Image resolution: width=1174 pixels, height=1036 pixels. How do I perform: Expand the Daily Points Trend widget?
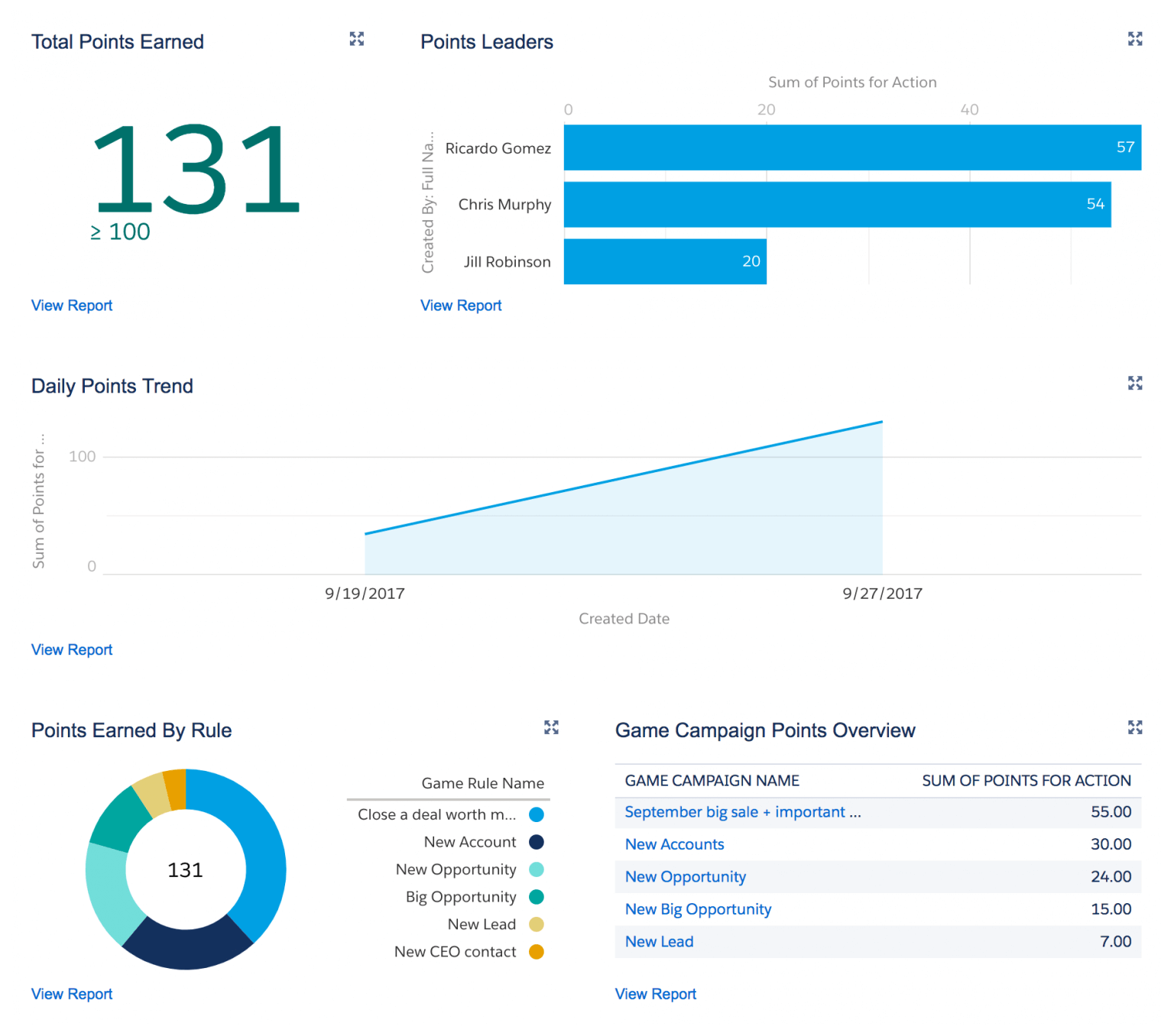1136,383
